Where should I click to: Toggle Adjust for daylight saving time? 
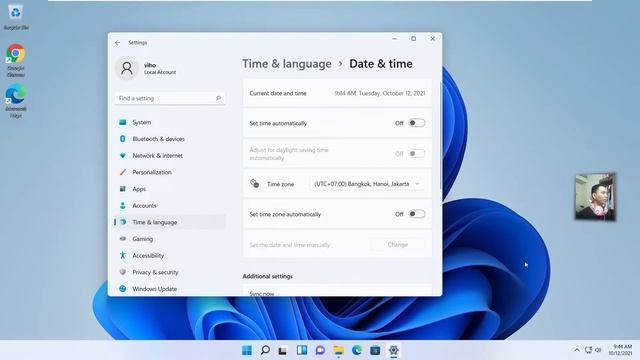click(417, 153)
